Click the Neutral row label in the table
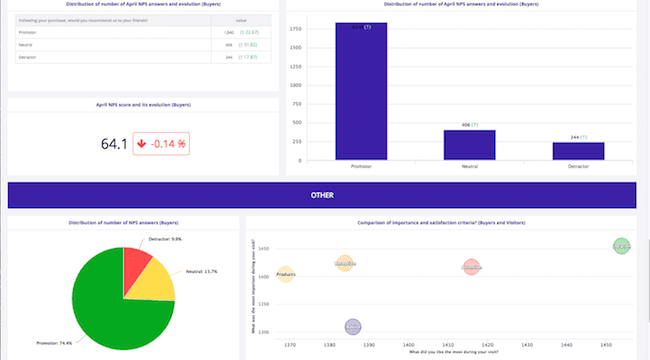The height and width of the screenshot is (360, 650). pos(25,45)
